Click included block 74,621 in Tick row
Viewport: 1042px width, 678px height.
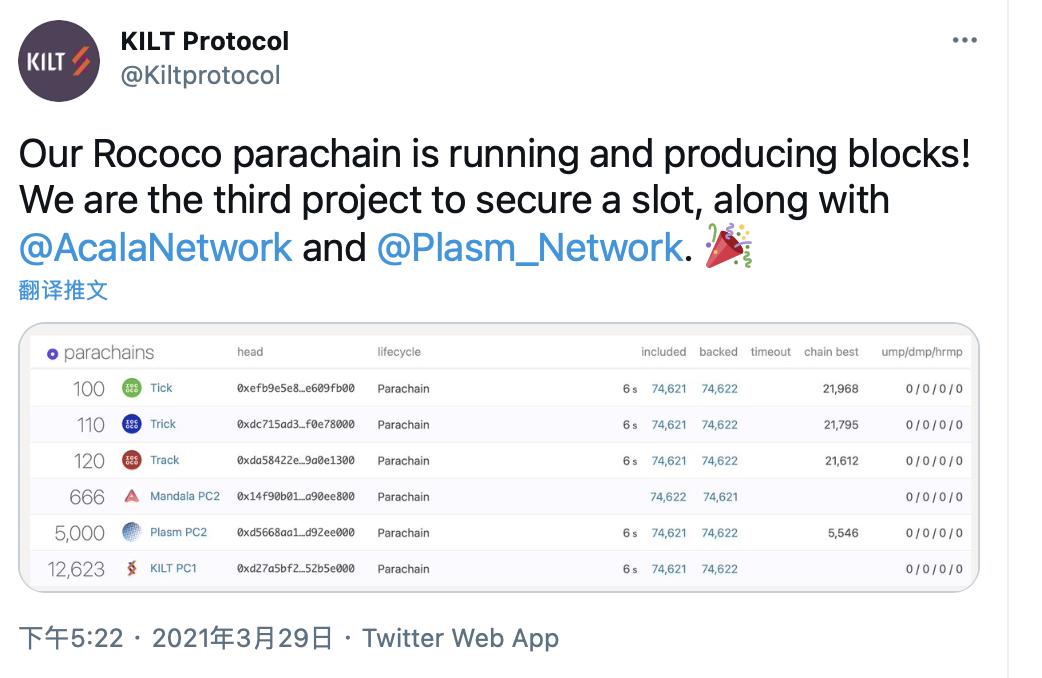669,388
